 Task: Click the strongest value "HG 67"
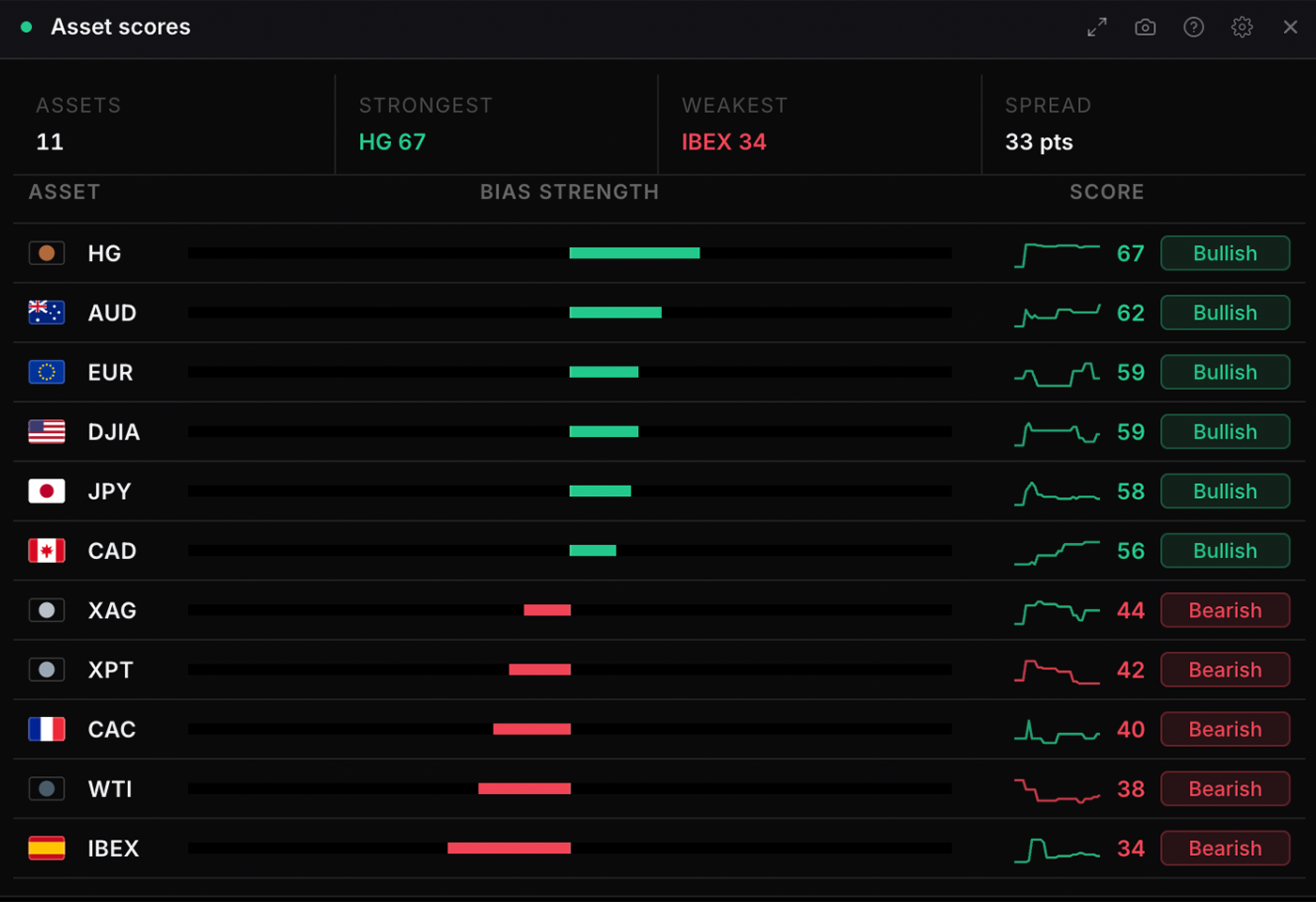click(392, 142)
